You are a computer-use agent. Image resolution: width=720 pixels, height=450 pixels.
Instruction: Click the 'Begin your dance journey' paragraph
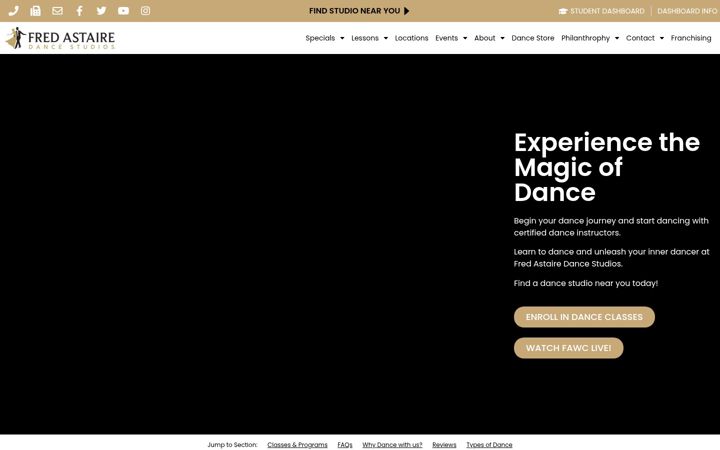pos(611,227)
